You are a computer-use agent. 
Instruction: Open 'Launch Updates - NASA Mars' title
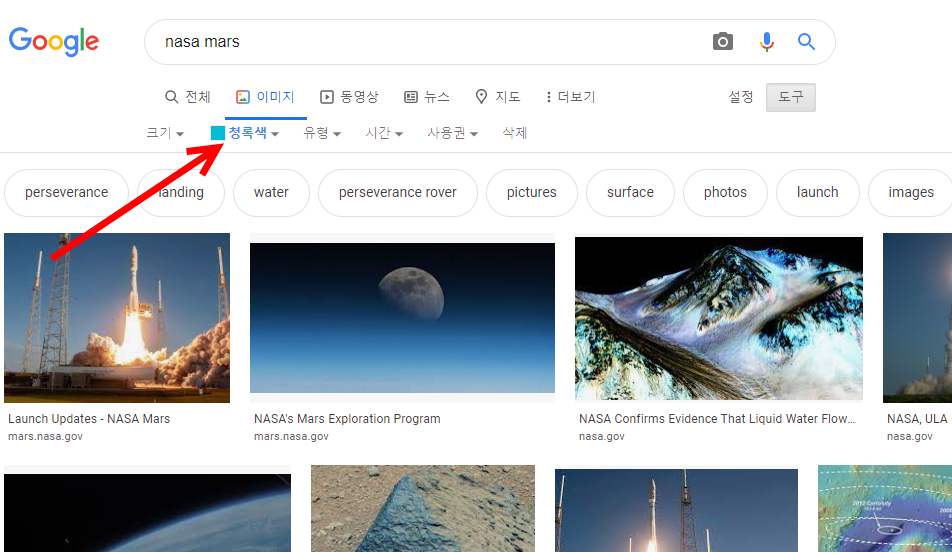[x=89, y=419]
